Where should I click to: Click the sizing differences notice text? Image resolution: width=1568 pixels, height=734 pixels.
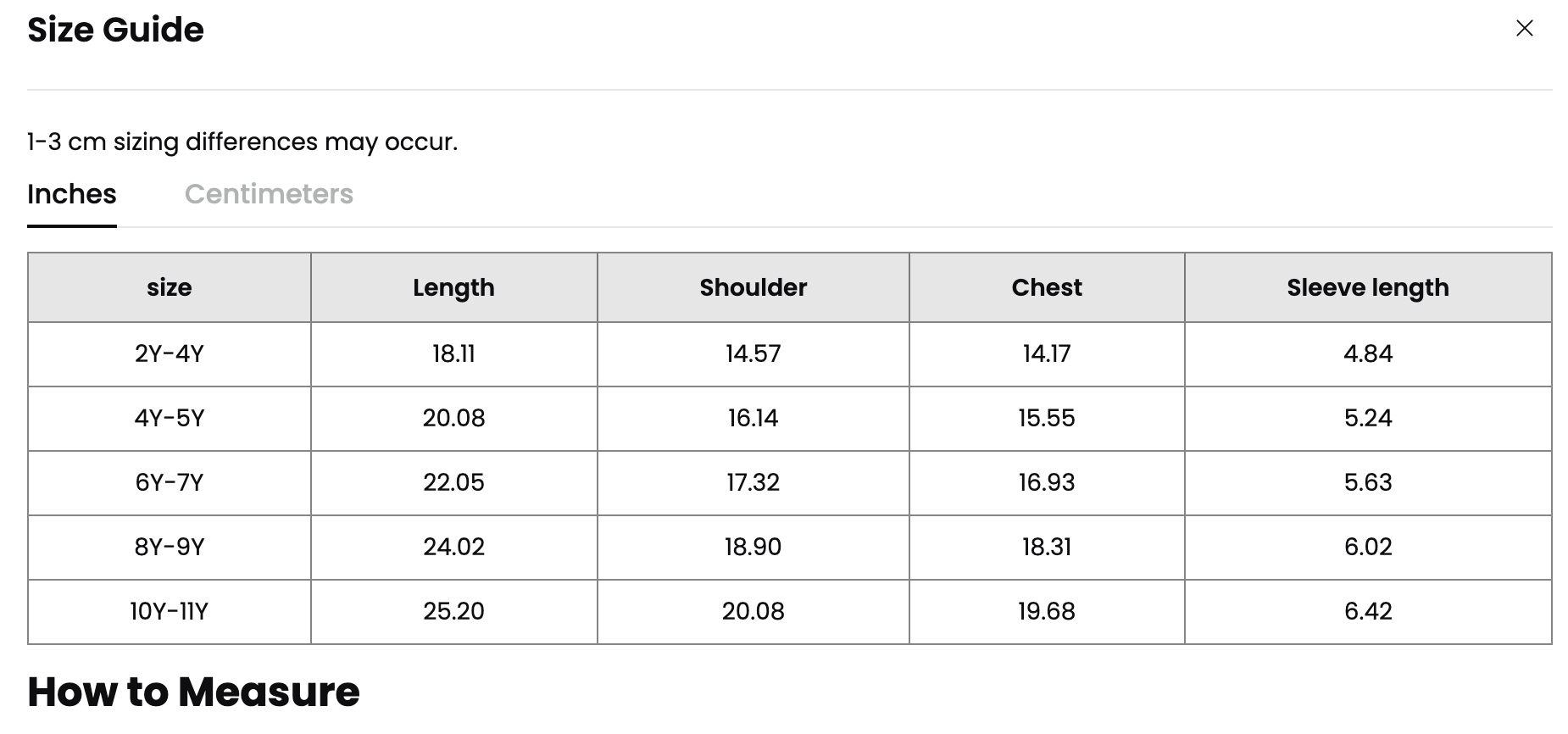242,142
